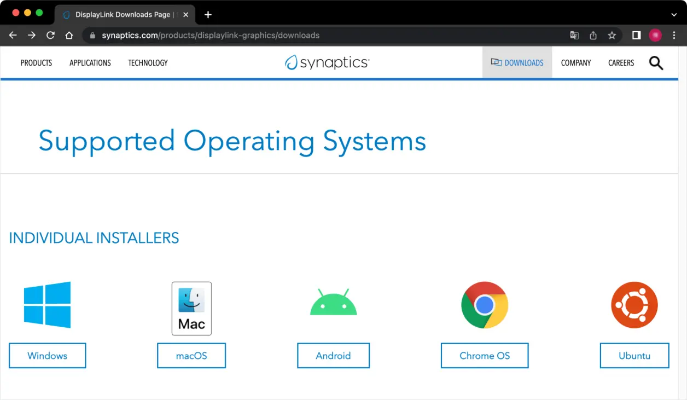This screenshot has height=400, width=687.
Task: Open the Products navigation menu
Action: point(36,63)
